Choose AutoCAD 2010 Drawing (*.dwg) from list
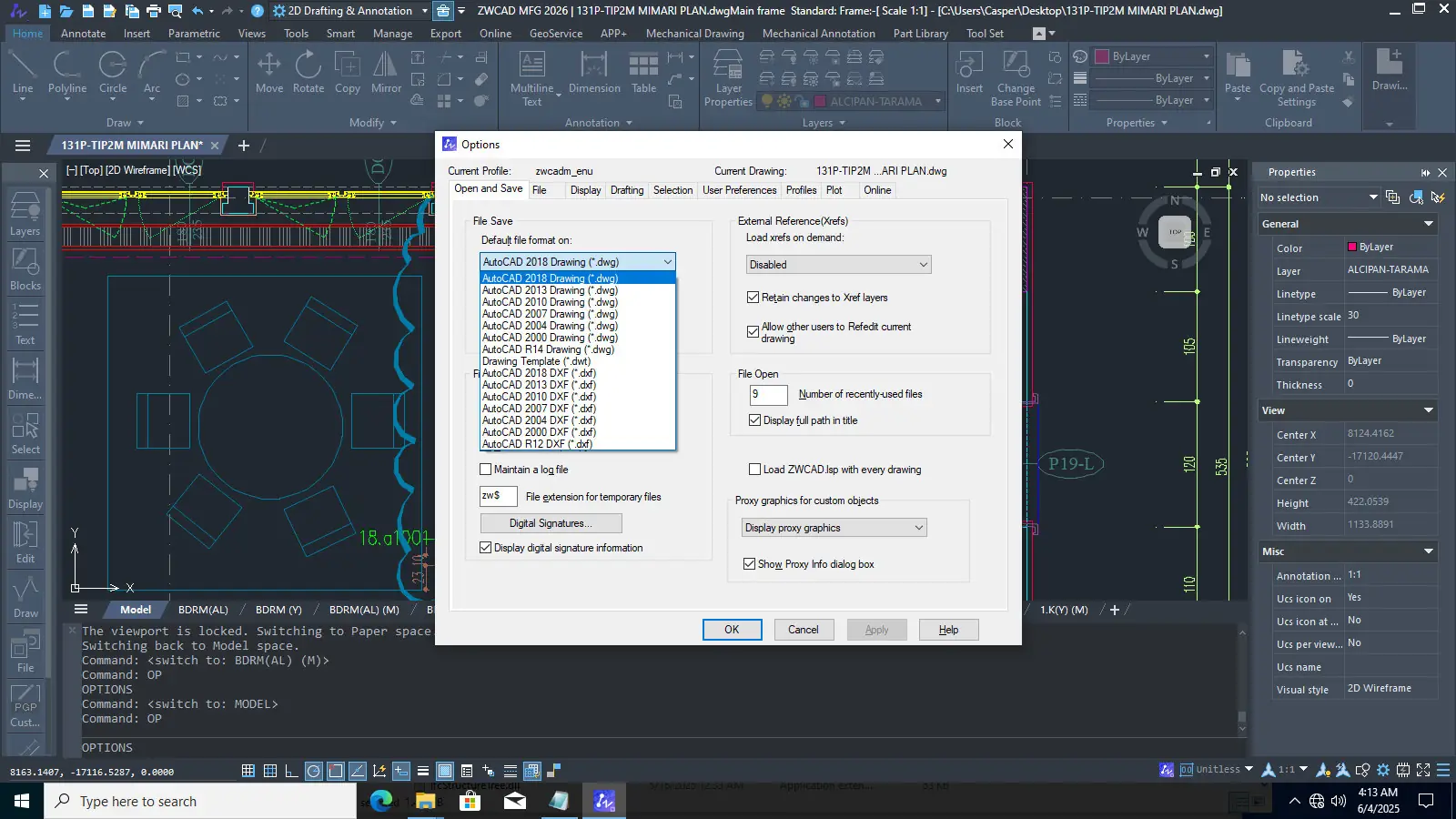This screenshot has width=1456, height=819. [550, 302]
